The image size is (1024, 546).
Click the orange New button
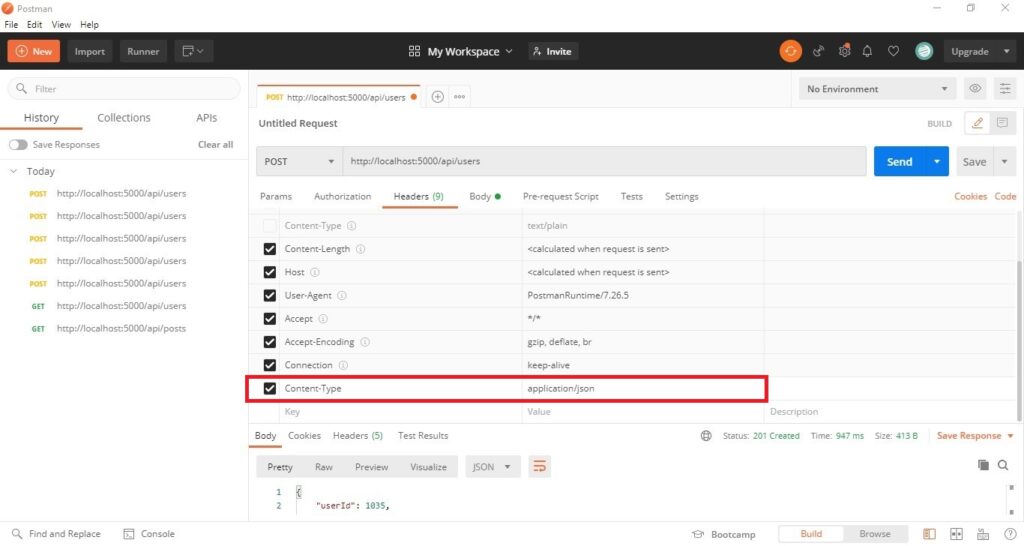point(33,51)
